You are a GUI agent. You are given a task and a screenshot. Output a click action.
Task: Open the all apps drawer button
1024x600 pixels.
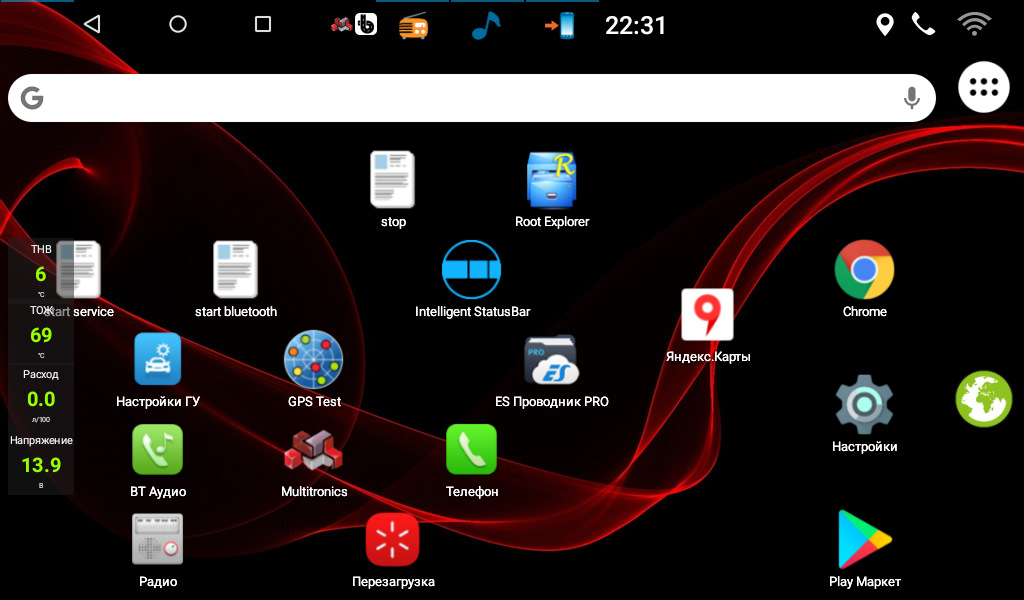[984, 87]
